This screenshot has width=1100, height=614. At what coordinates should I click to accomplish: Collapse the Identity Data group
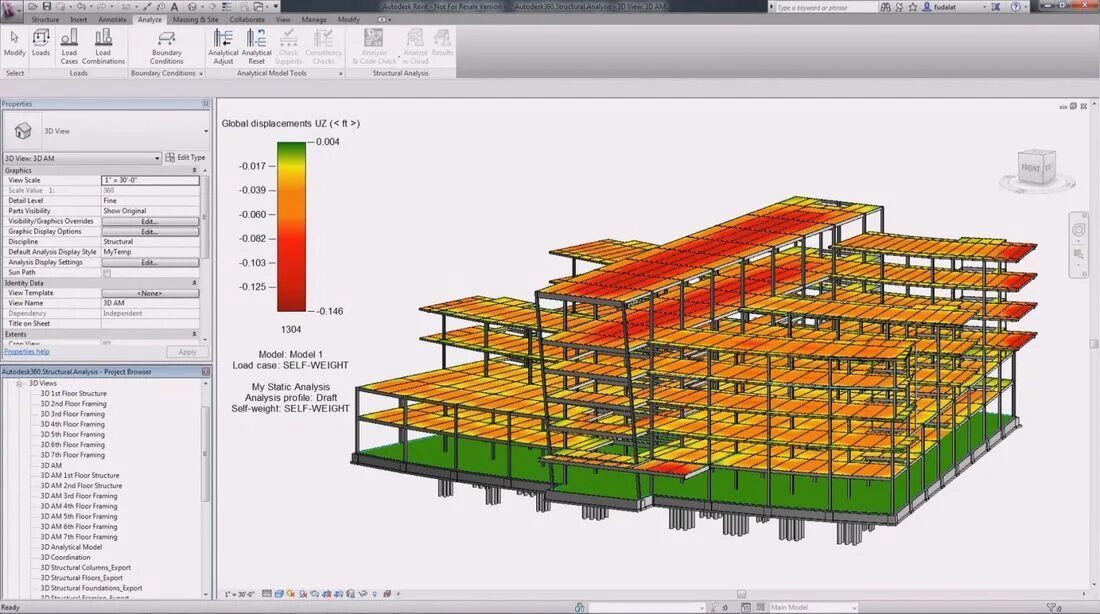point(194,283)
